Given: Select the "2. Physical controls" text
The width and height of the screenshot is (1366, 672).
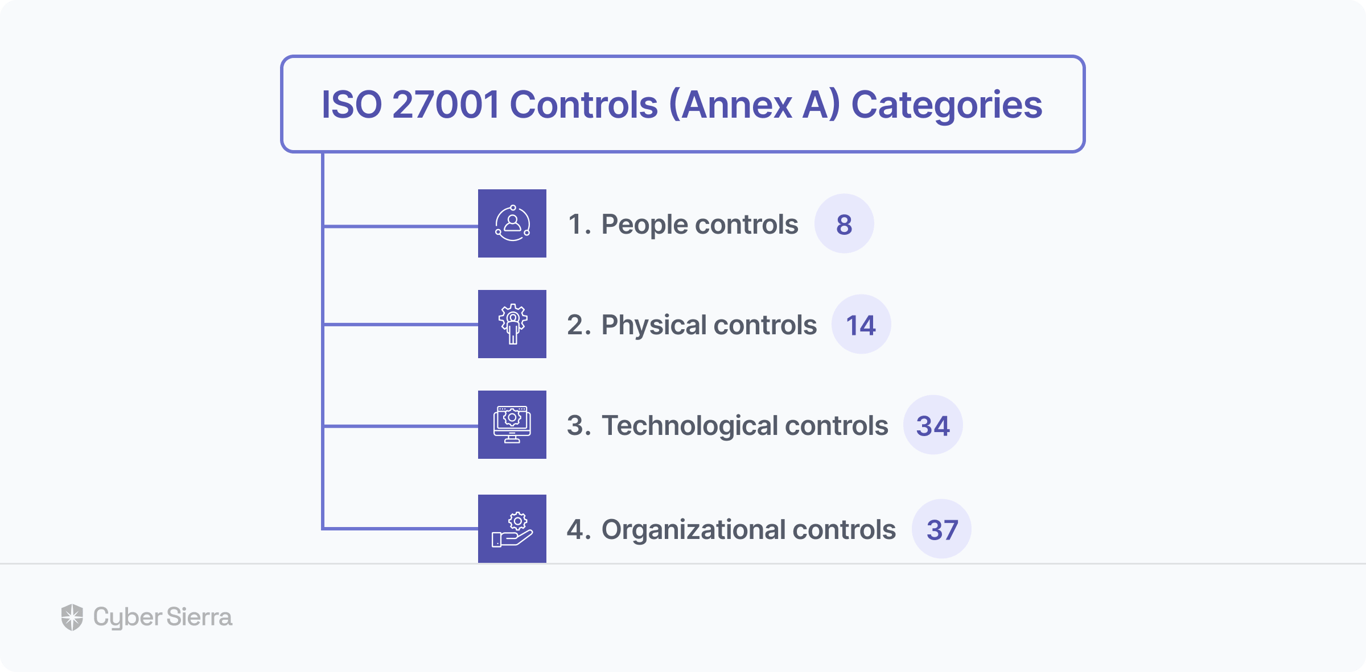Looking at the screenshot, I should (x=692, y=325).
